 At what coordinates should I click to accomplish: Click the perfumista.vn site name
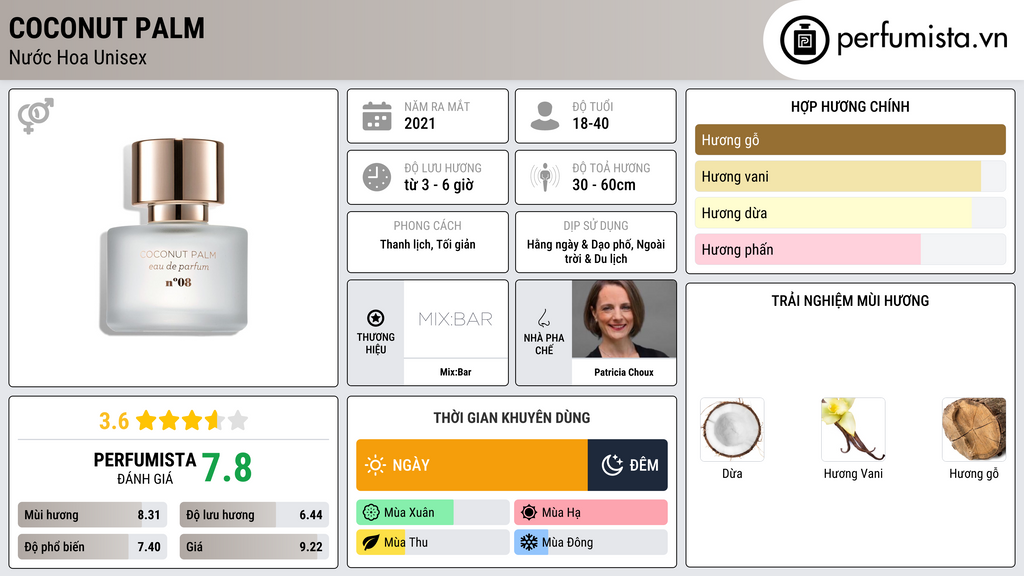(922, 39)
